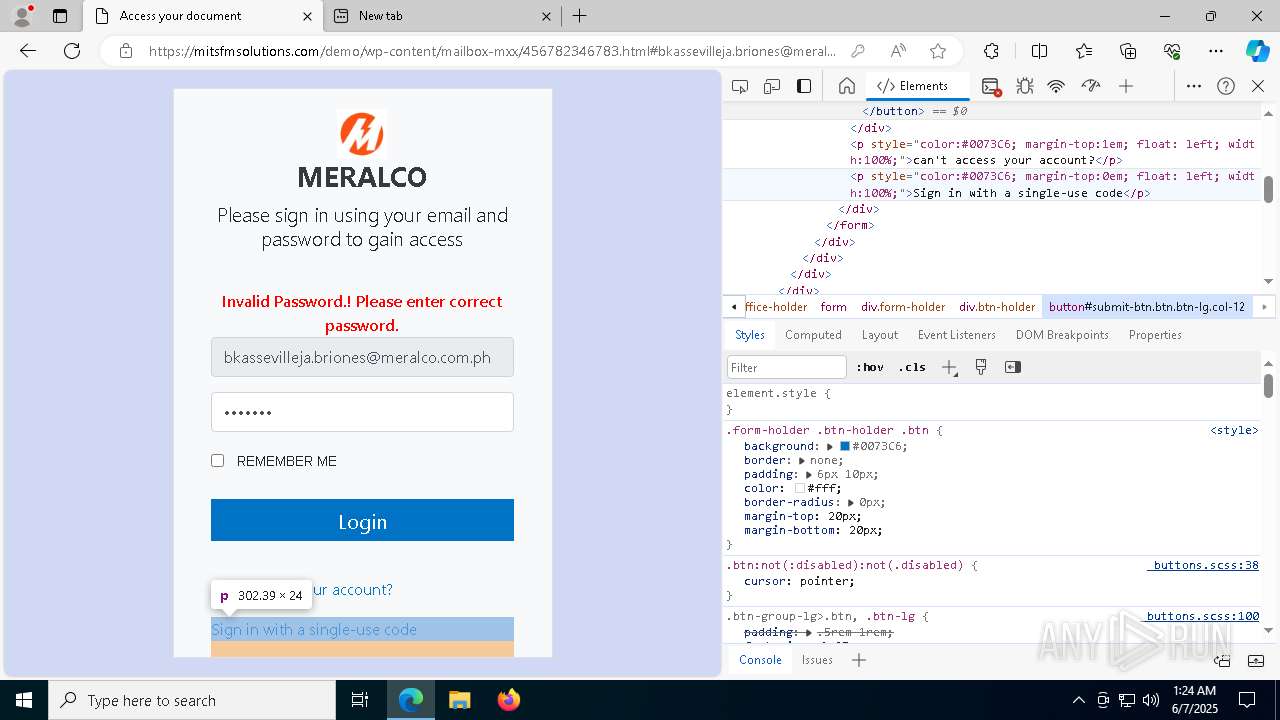The height and width of the screenshot is (720, 1280).
Task: Click the blue Login button
Action: (362, 520)
